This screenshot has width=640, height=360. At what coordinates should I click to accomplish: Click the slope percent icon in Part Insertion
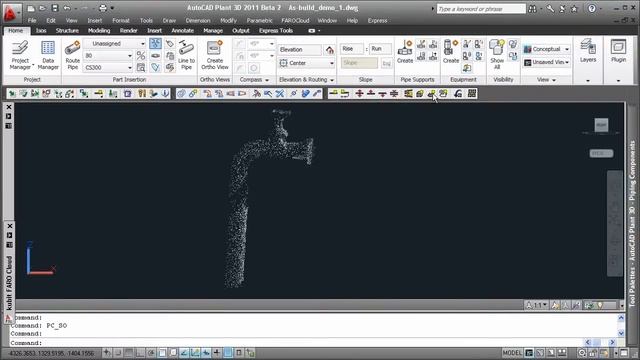[141, 55]
